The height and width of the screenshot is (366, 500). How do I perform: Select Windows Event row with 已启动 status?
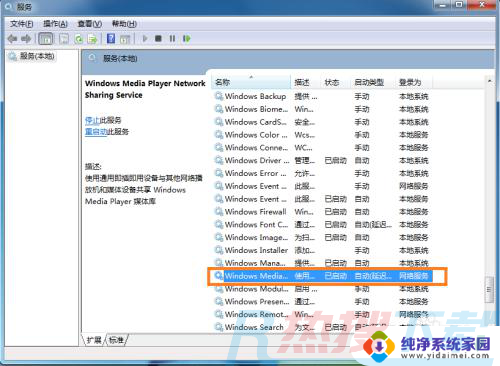(322, 199)
